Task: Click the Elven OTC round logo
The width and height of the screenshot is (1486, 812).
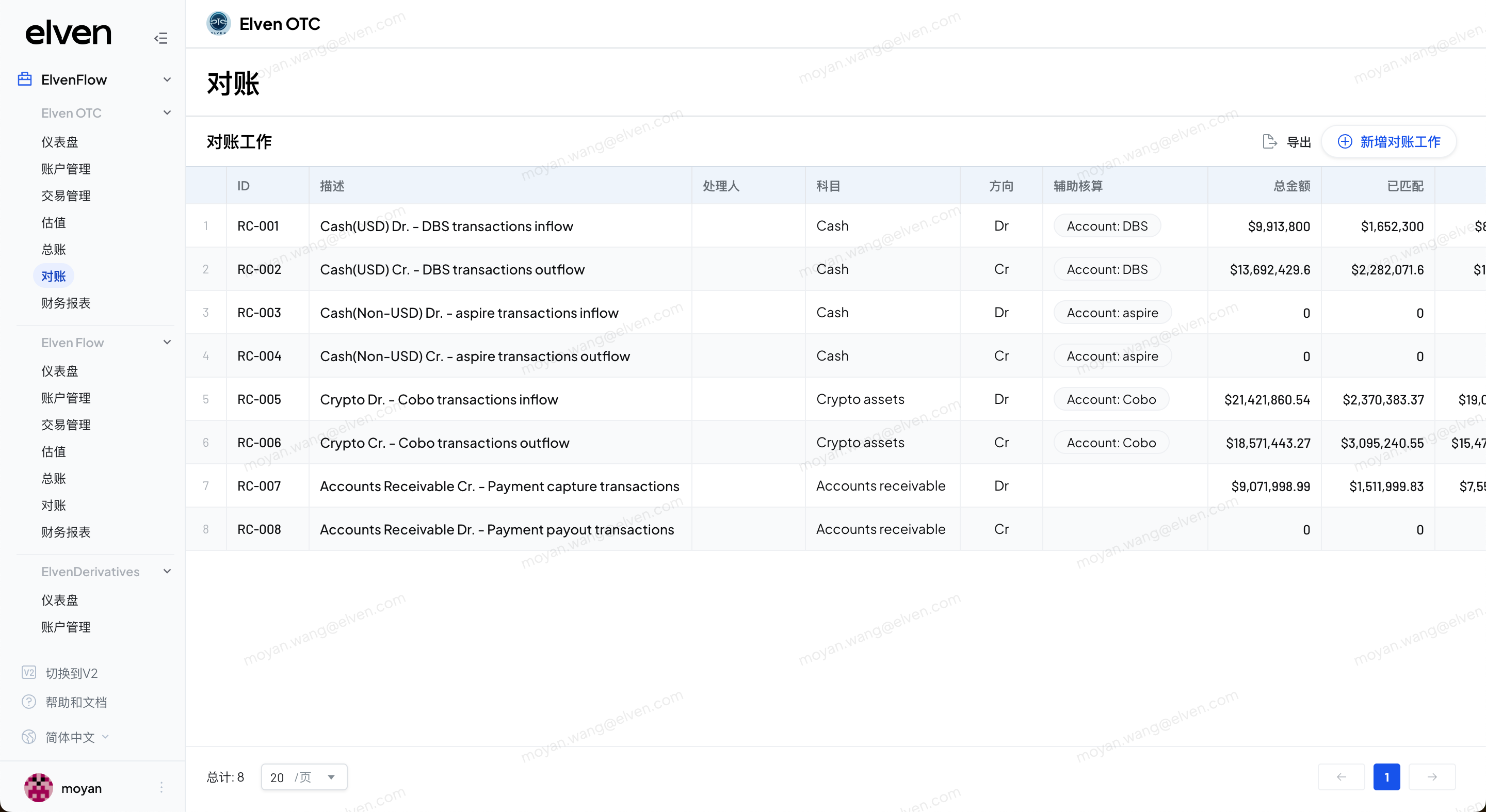Action: coord(218,24)
